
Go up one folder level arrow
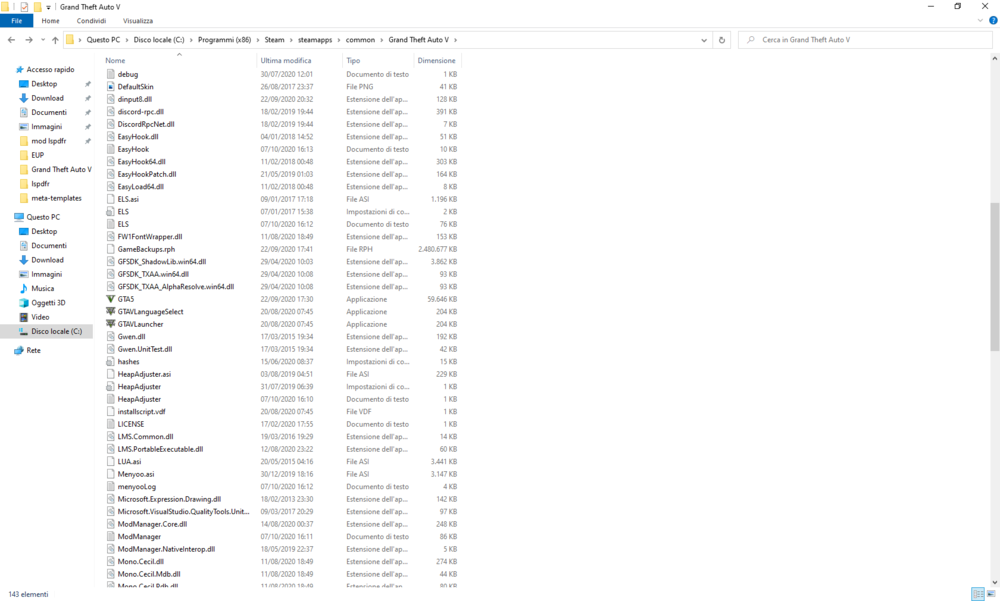tap(55, 40)
